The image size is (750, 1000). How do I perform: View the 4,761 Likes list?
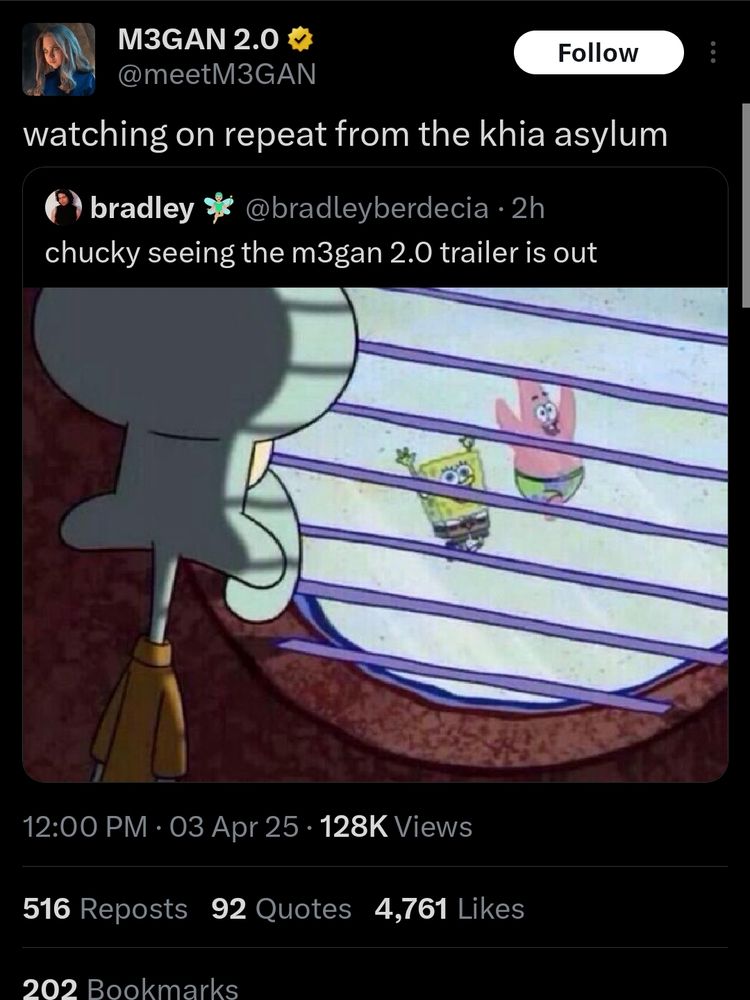[x=449, y=908]
